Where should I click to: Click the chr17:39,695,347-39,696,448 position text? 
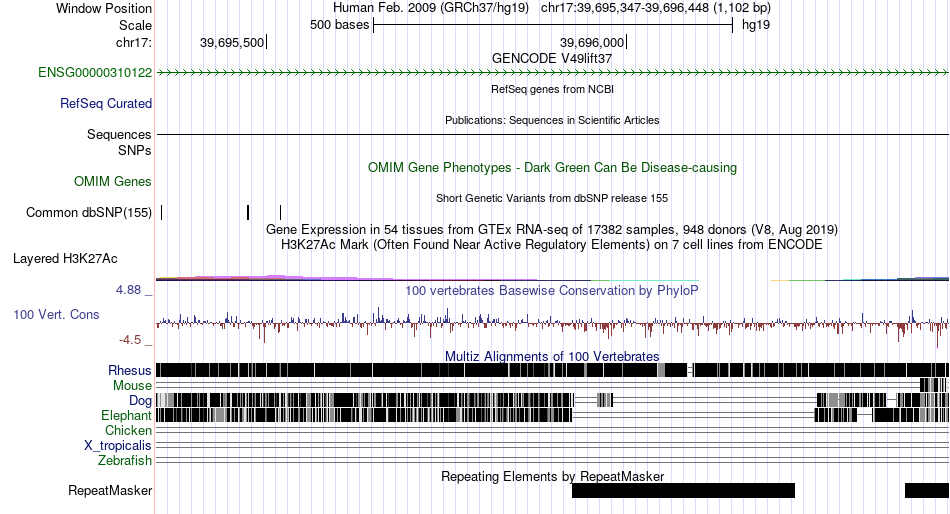click(x=656, y=8)
